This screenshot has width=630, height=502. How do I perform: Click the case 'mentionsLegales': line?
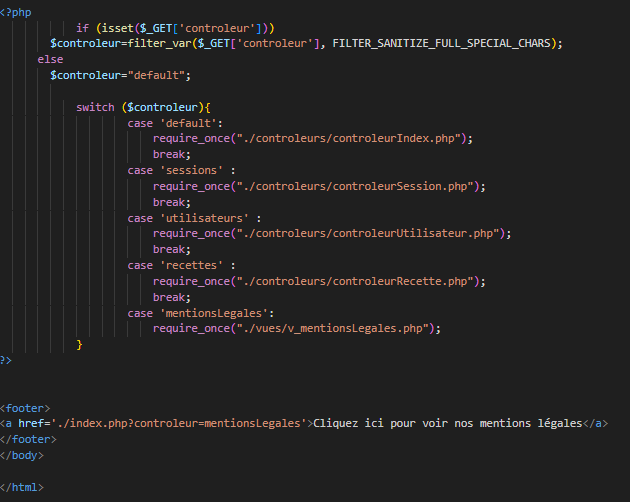[201, 313]
